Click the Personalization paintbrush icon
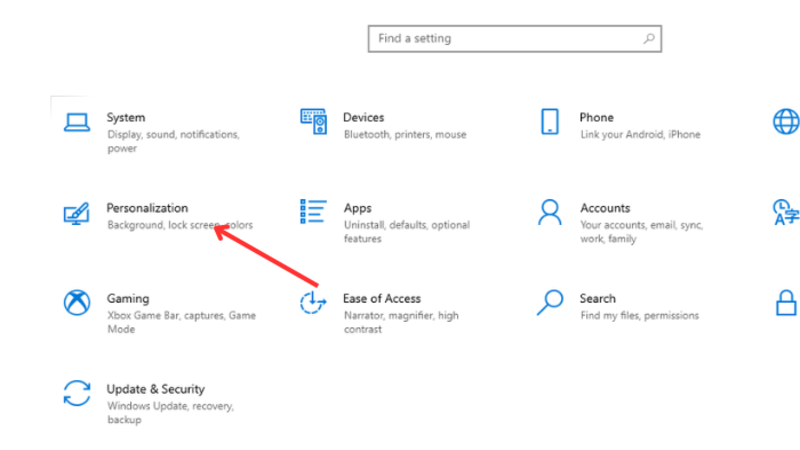This screenshot has width=800, height=450. [77, 213]
